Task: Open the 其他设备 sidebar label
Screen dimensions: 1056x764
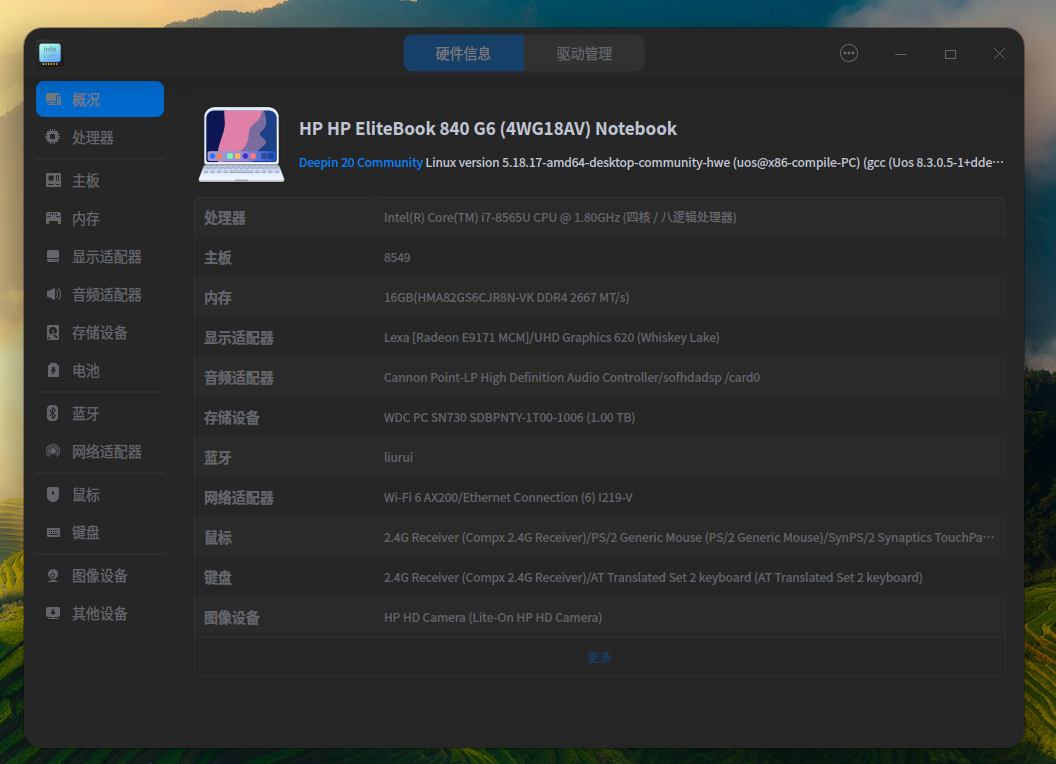Action: point(100,613)
